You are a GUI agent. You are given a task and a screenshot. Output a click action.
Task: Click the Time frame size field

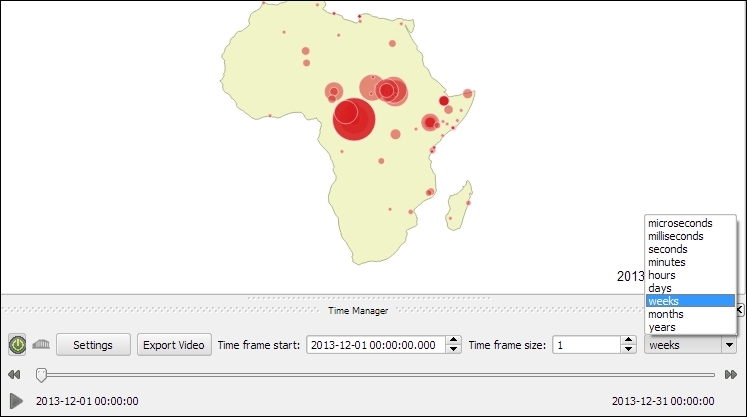point(586,345)
